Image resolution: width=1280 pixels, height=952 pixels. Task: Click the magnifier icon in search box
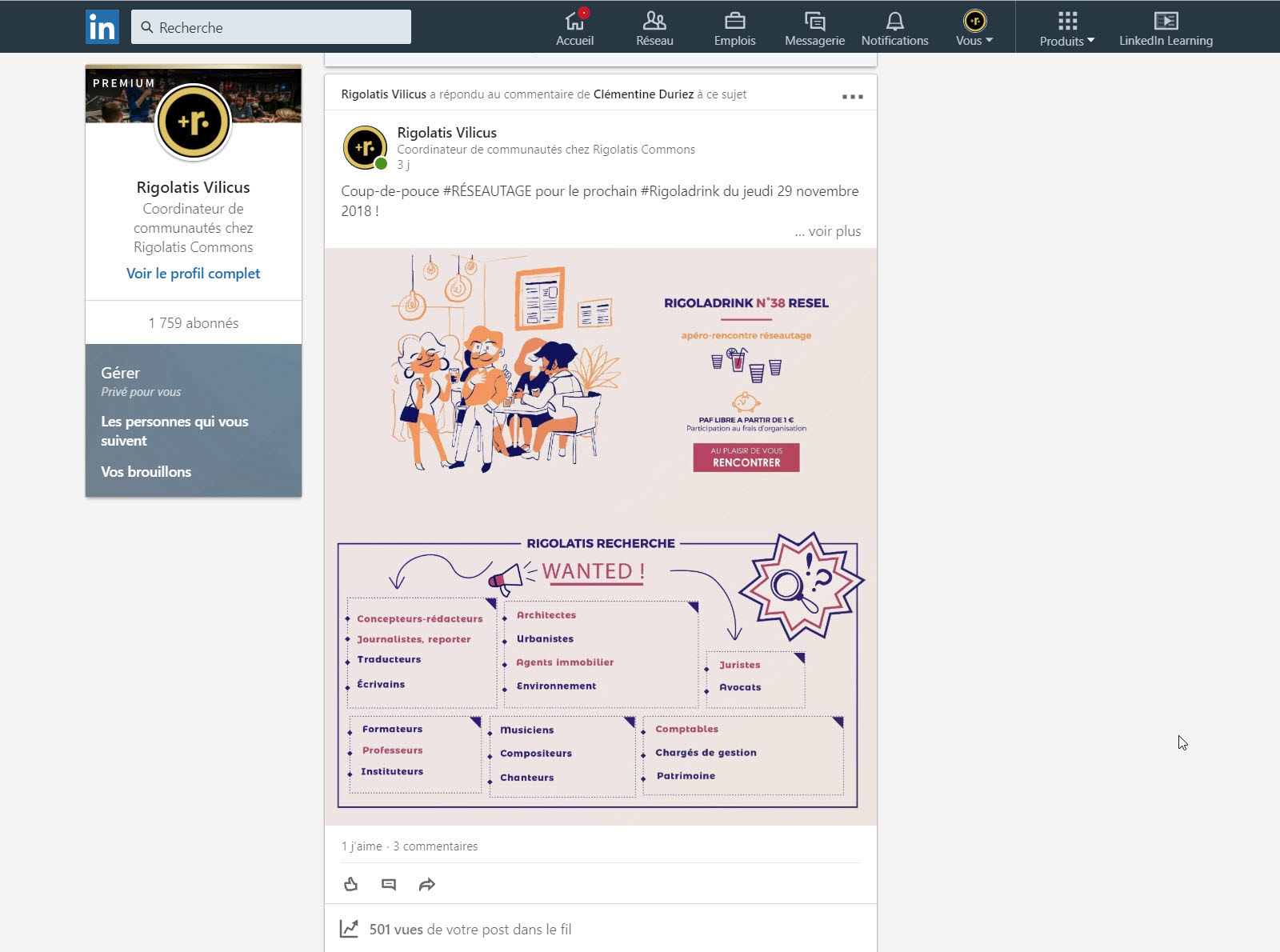point(147,27)
